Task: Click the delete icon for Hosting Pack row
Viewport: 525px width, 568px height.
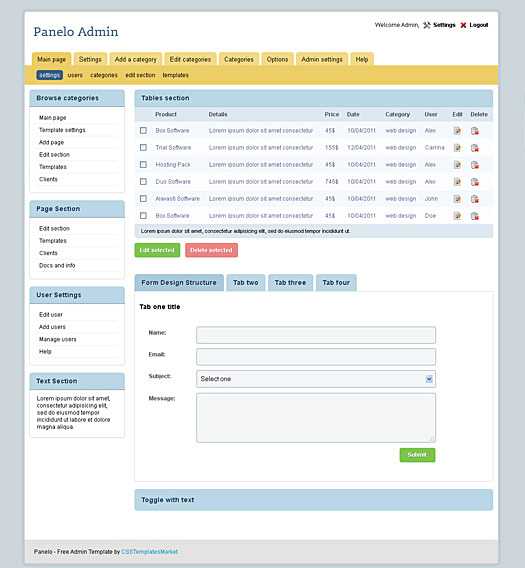Action: tap(475, 165)
